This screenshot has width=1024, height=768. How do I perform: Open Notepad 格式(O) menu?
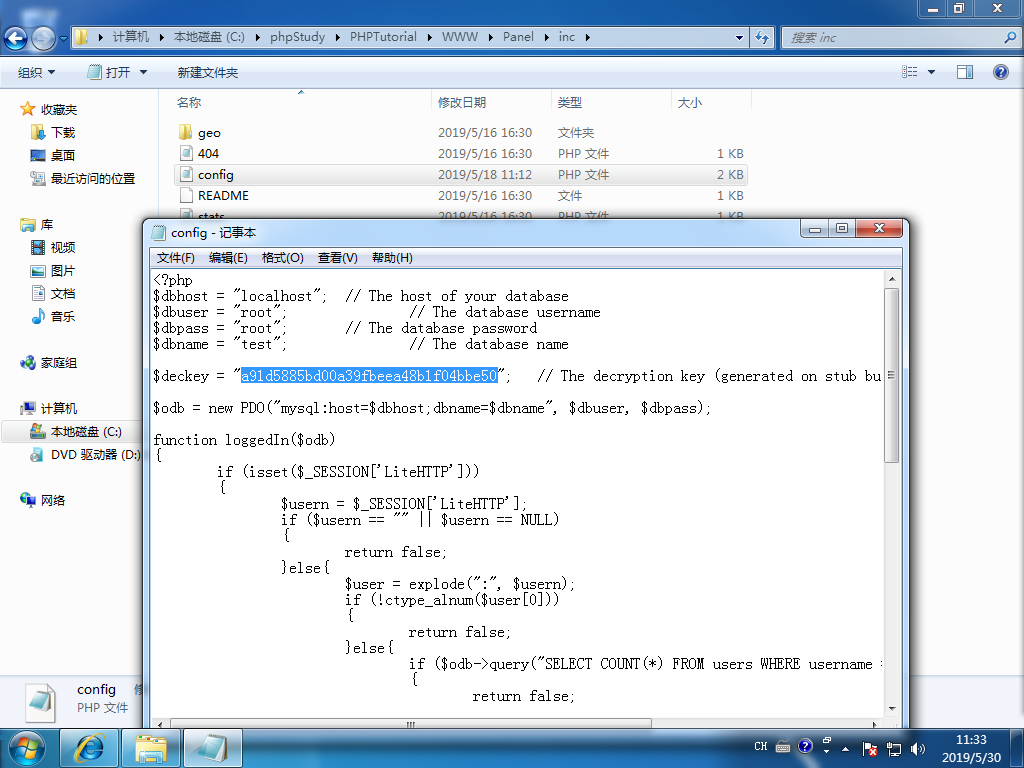coord(282,257)
